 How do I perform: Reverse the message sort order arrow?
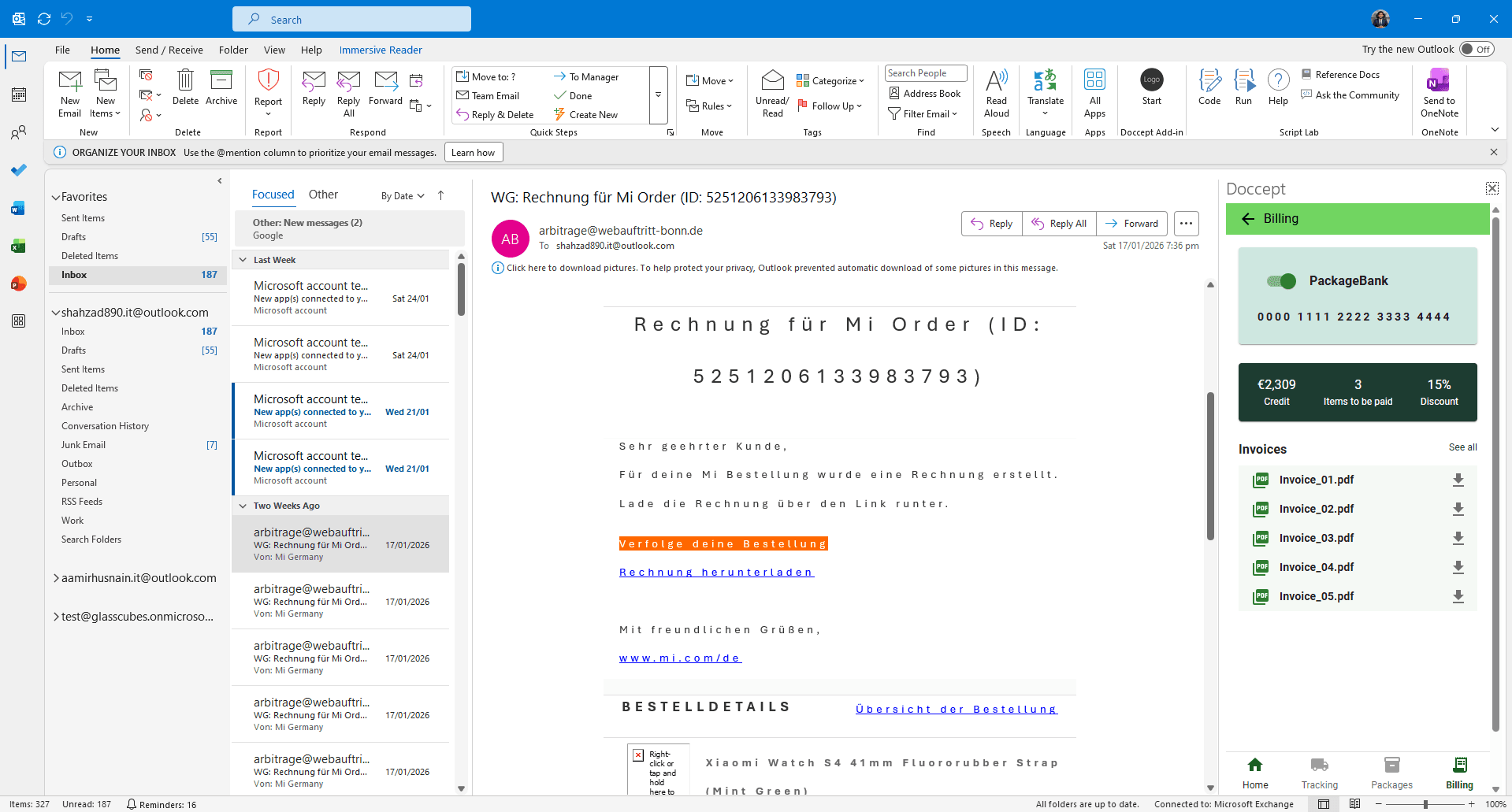(x=441, y=195)
